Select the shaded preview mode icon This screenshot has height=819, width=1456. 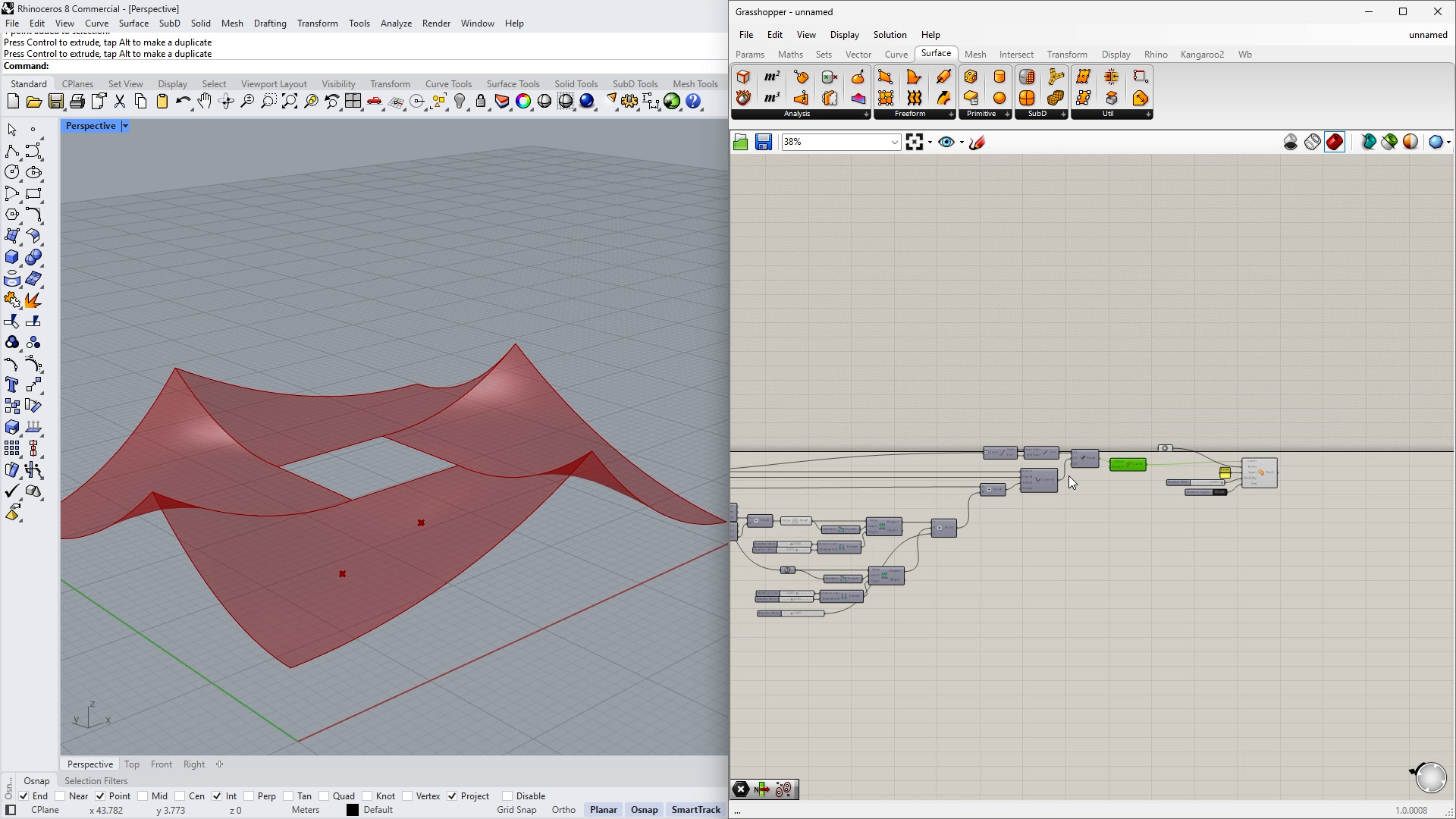tap(1335, 143)
